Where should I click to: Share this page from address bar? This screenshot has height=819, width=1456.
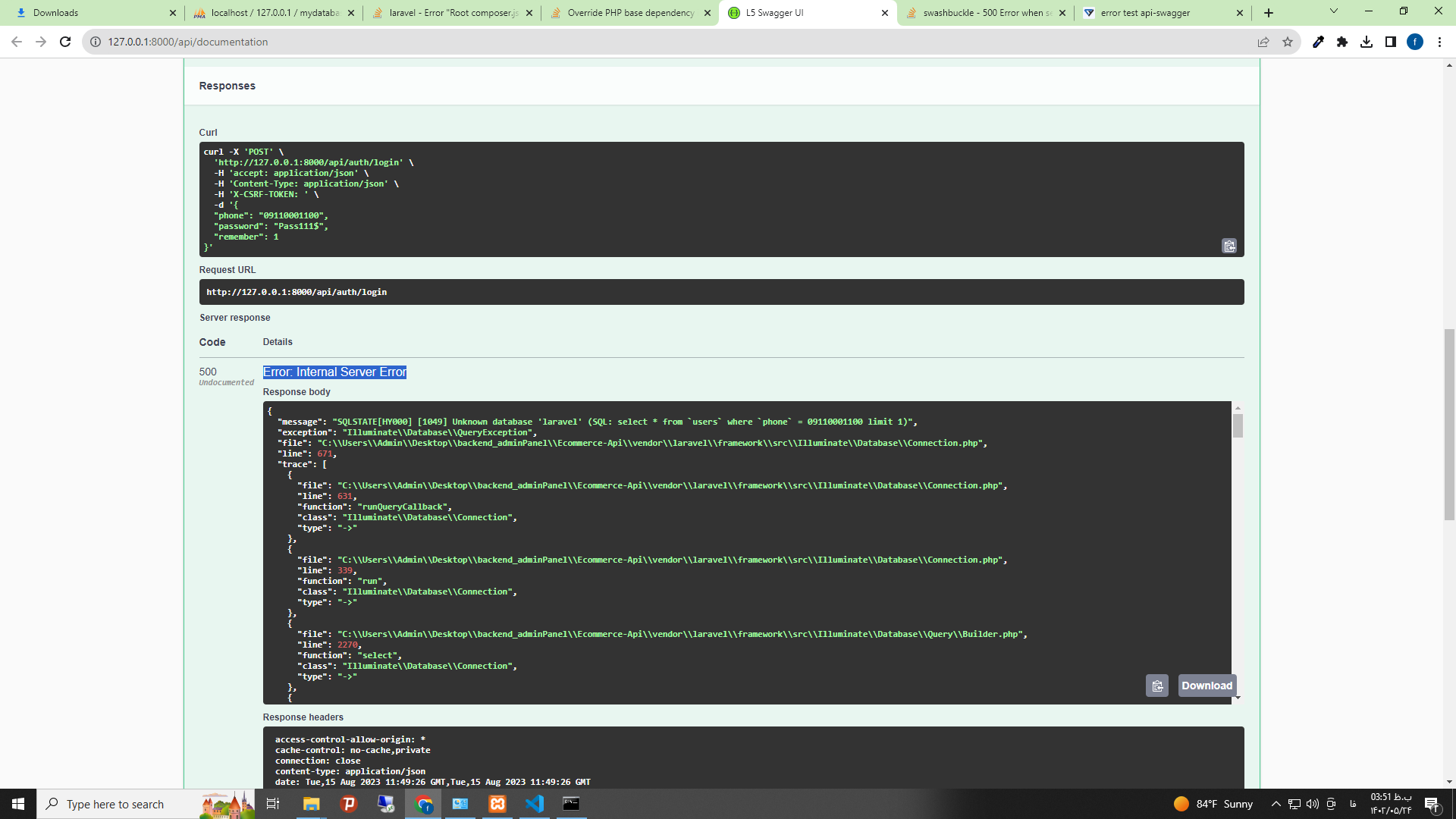tap(1263, 42)
